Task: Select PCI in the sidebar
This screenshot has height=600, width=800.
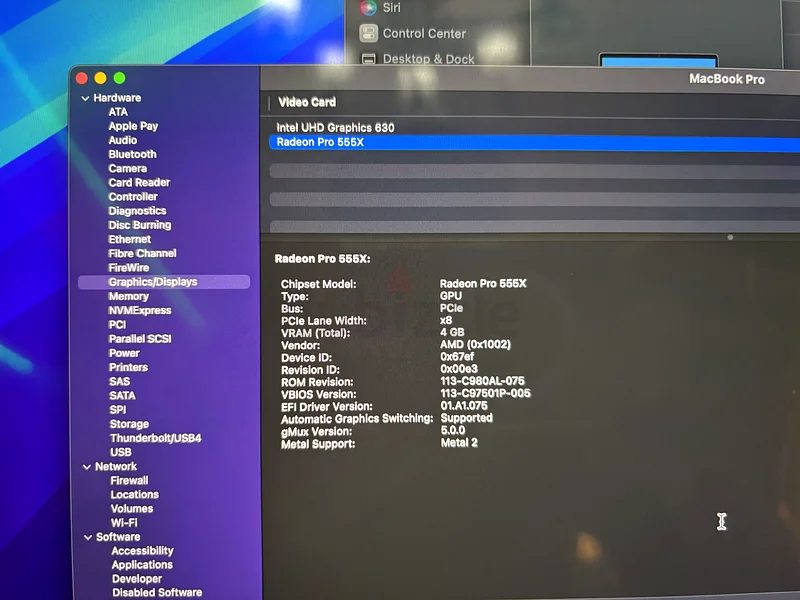Action: (x=117, y=324)
